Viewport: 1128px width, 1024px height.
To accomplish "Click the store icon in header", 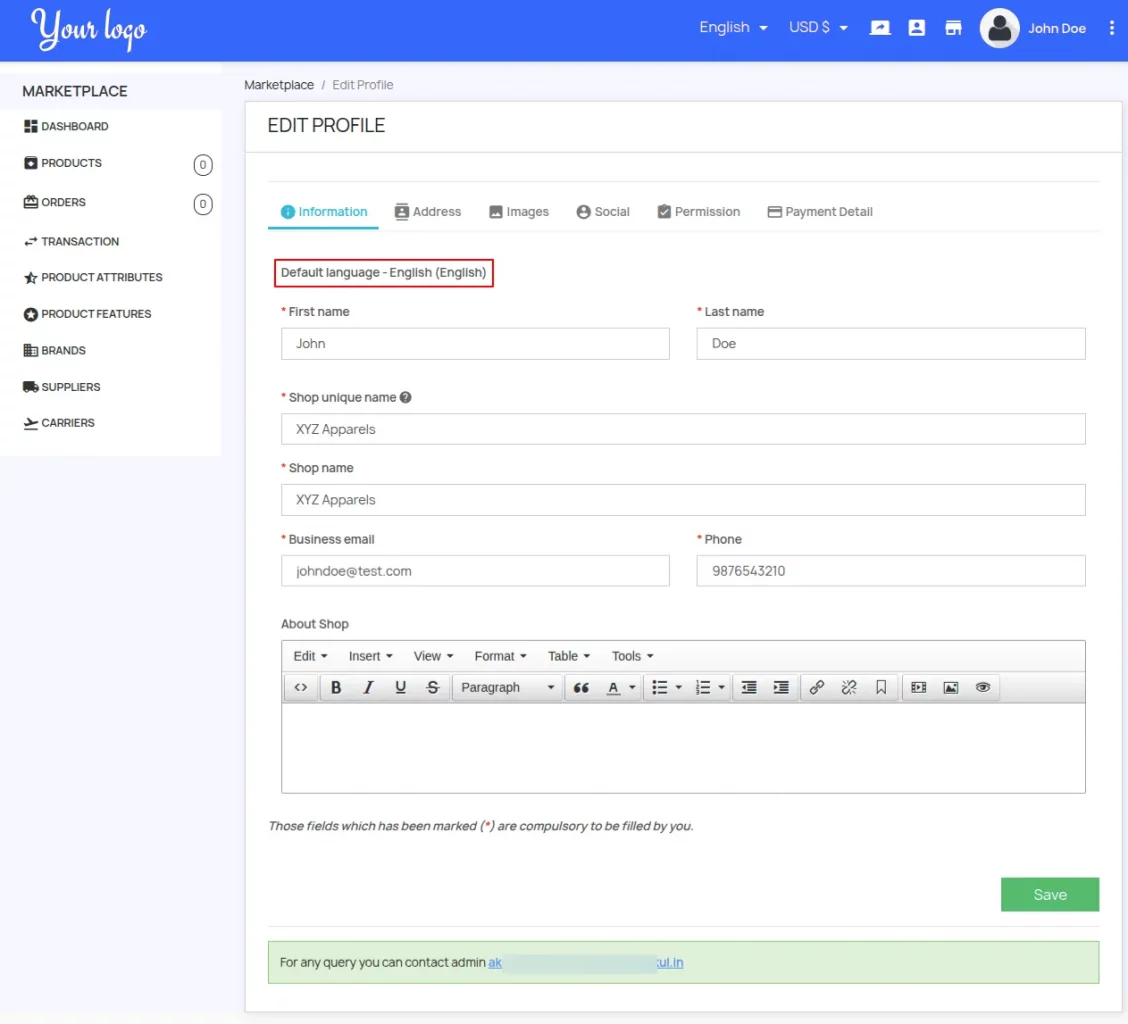I will point(953,28).
